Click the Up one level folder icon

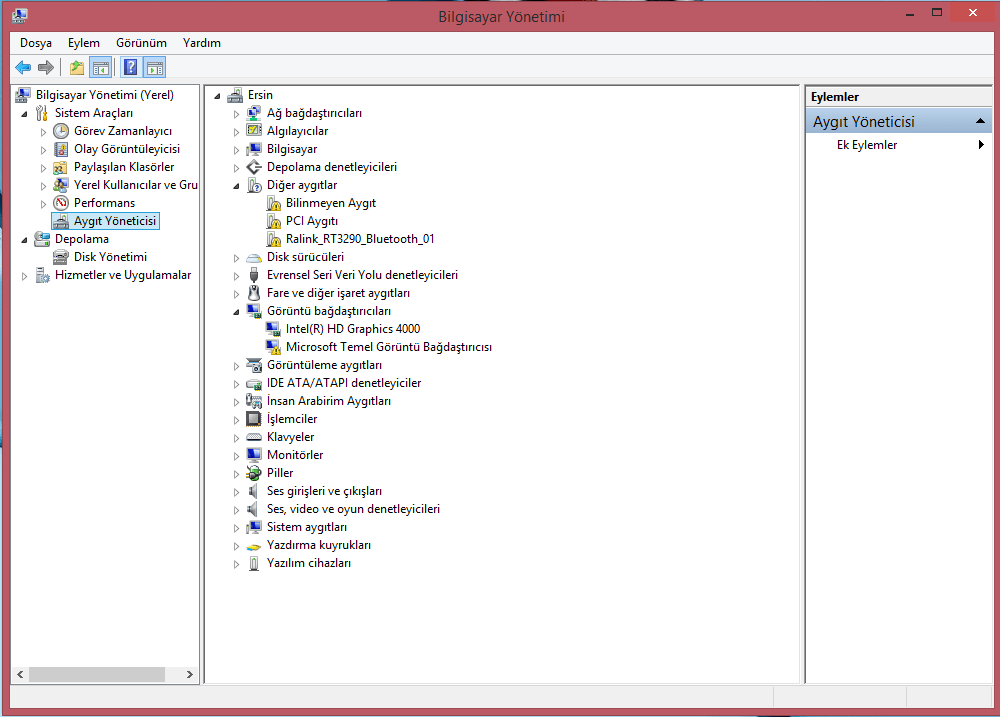(x=77, y=67)
